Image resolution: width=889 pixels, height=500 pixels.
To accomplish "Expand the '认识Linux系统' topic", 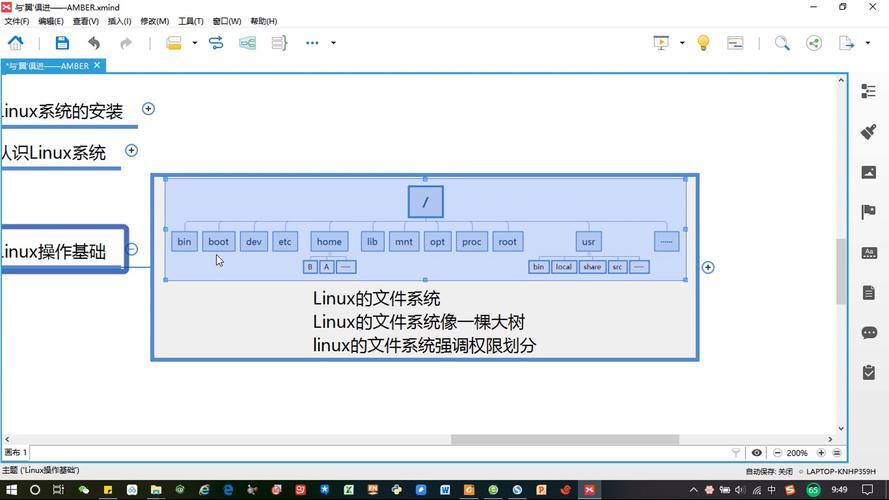I will [132, 150].
